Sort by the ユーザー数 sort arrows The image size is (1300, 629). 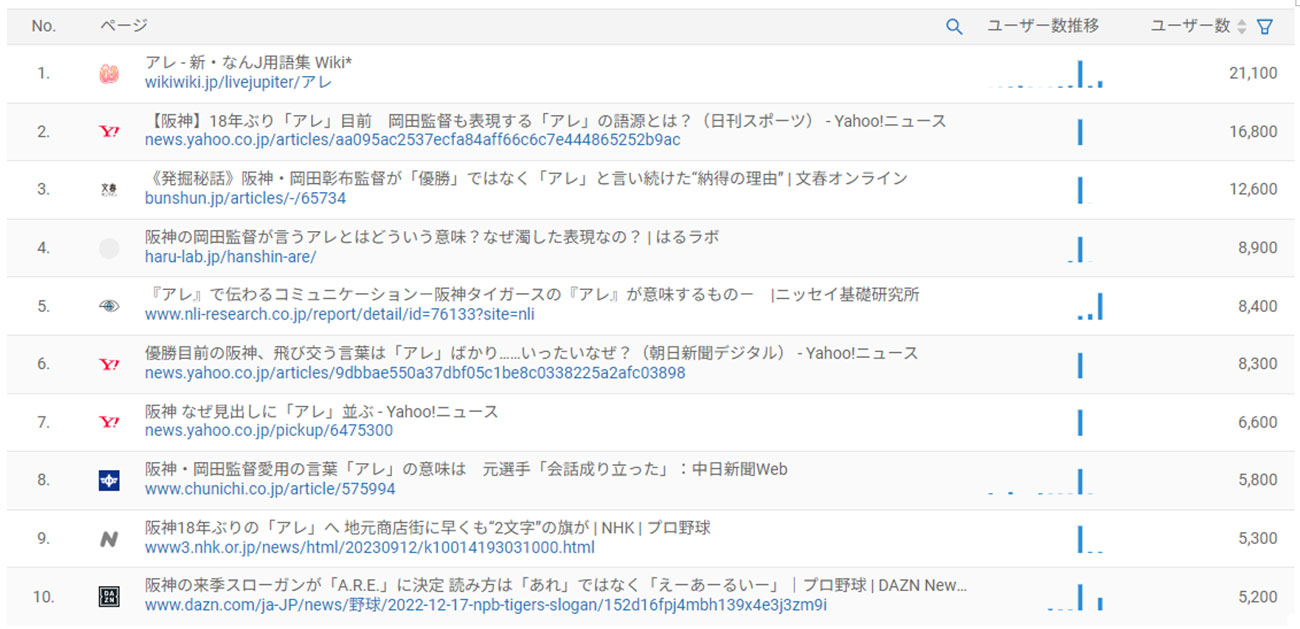[1242, 27]
